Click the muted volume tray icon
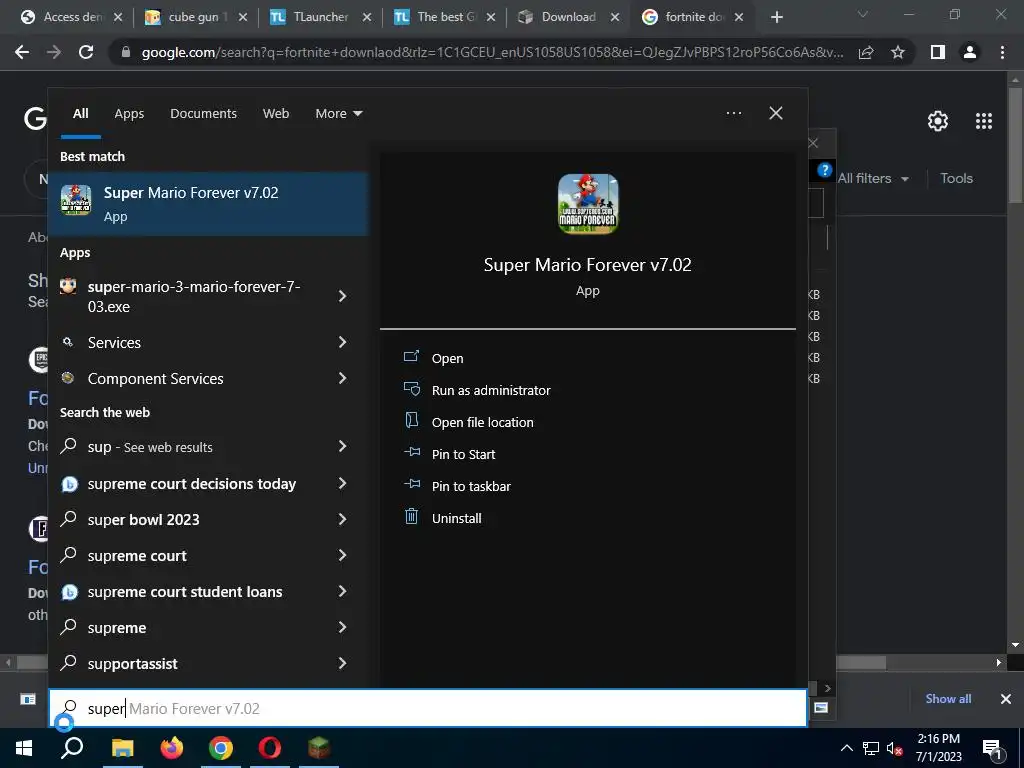1024x768 pixels. 895,748
